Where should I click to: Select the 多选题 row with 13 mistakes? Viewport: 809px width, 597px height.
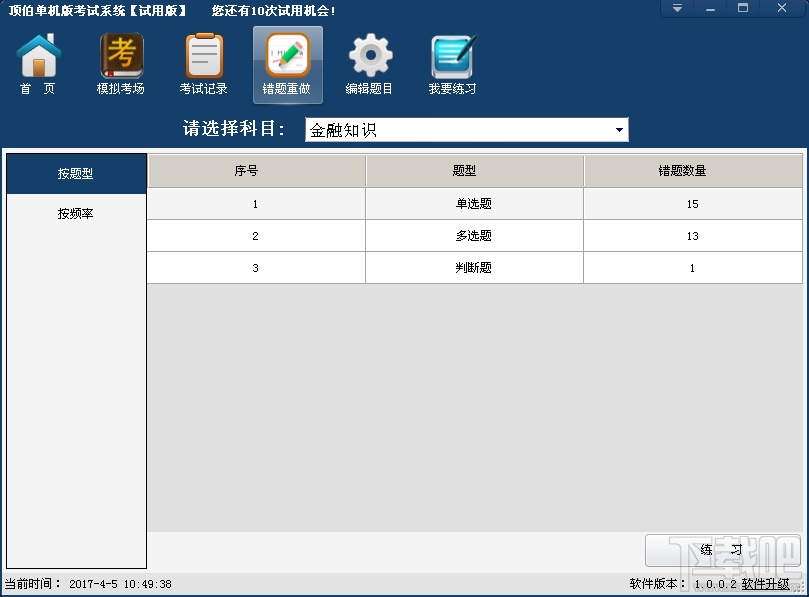[x=473, y=235]
